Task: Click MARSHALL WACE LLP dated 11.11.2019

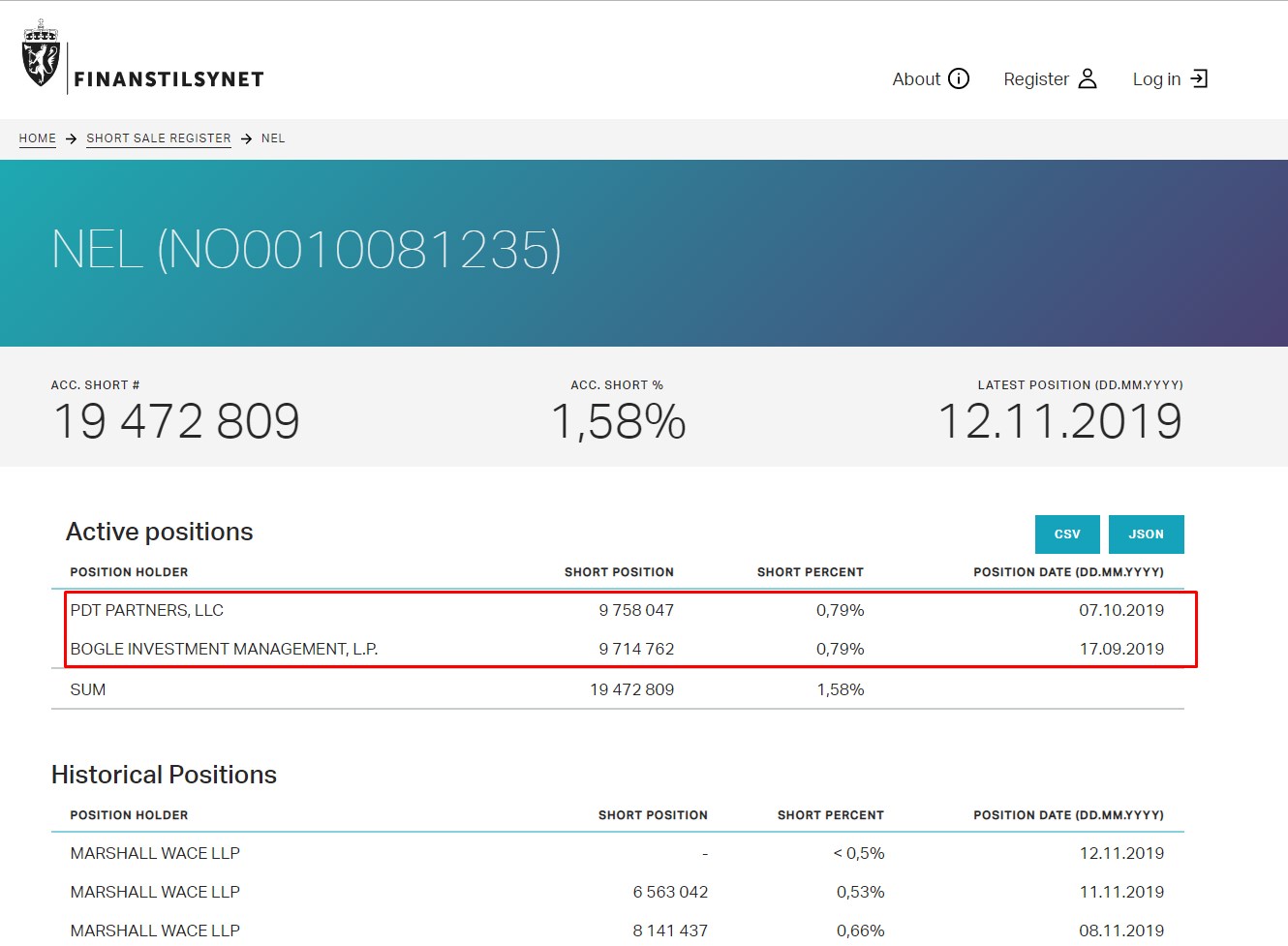Action: 155,892
